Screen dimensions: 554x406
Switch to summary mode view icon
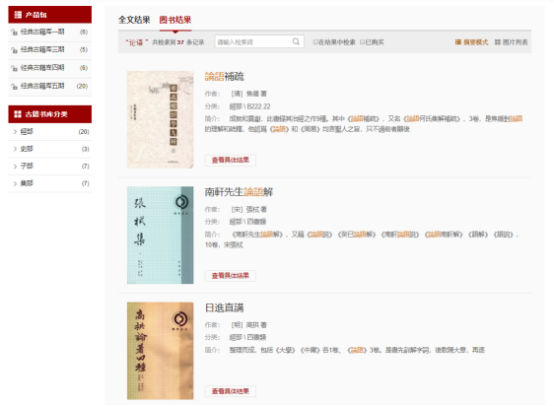(458, 42)
